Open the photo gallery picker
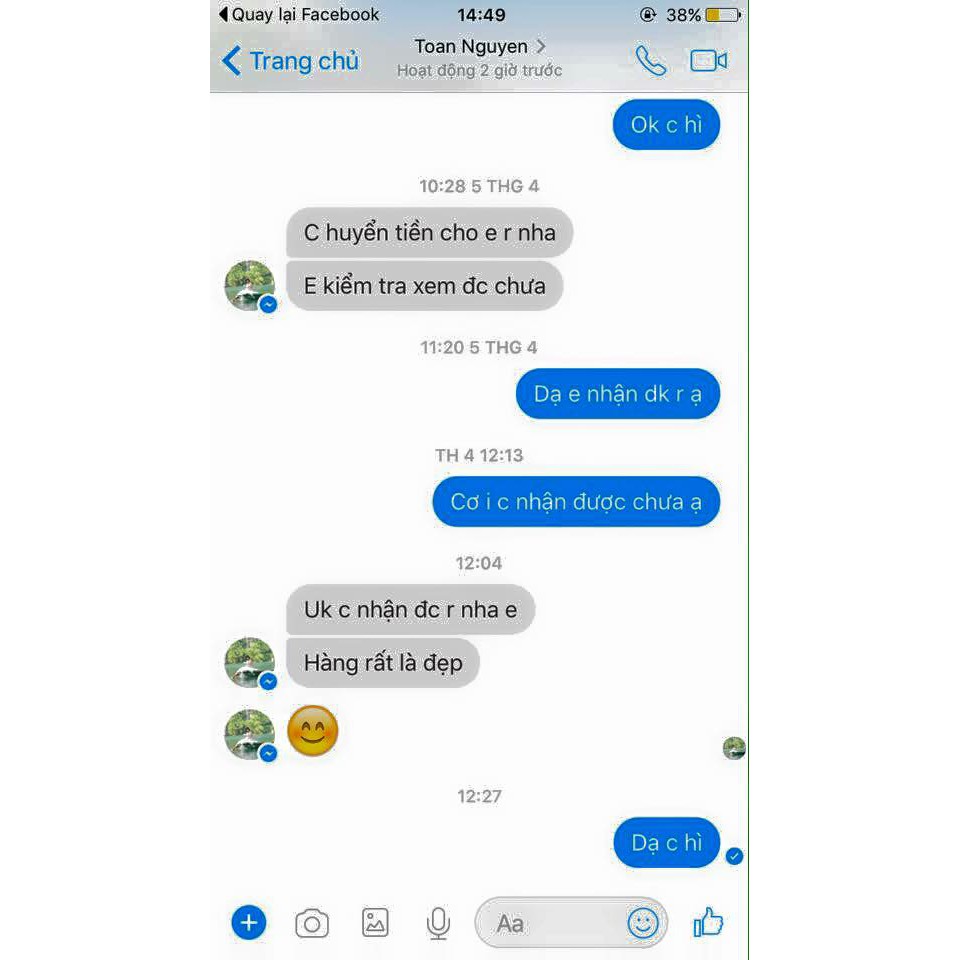 375,923
